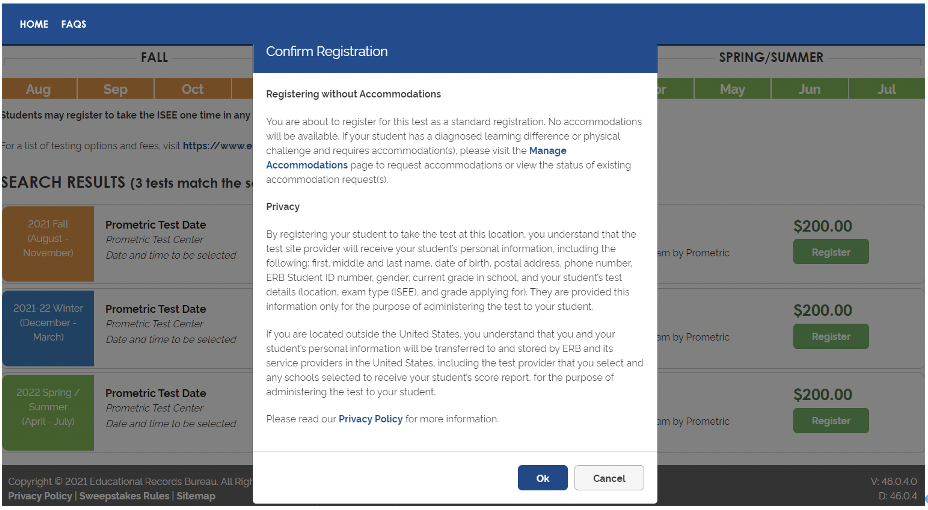Register for the 2021 Fall test
This screenshot has height=510, width=928.
click(x=830, y=252)
